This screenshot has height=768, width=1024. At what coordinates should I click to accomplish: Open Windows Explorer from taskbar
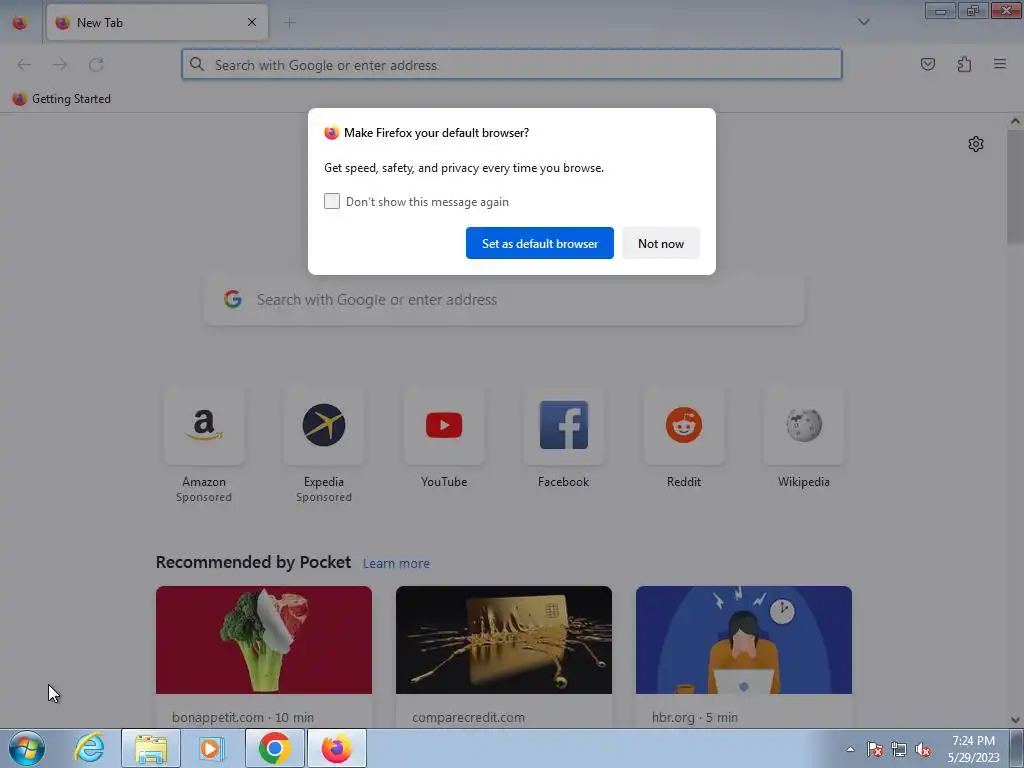tap(151, 748)
